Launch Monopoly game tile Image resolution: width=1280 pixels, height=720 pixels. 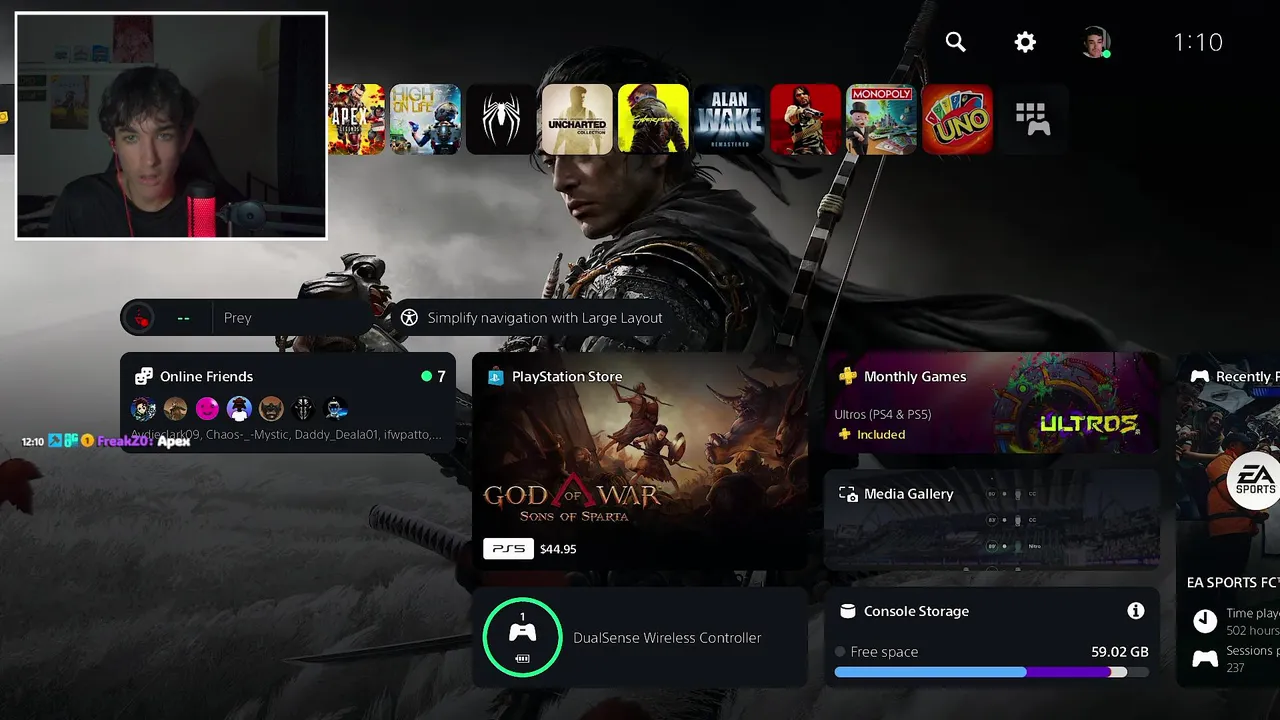click(x=881, y=119)
